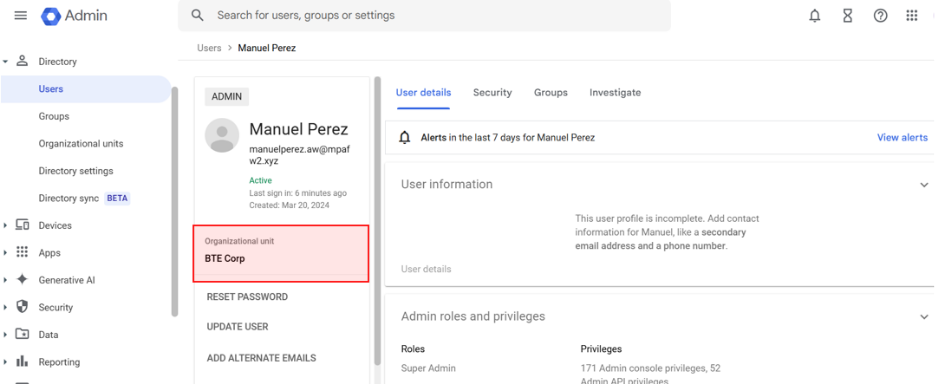Click the sidebar vertical scrollbar
Image resolution: width=936 pixels, height=384 pixels.
point(174,201)
